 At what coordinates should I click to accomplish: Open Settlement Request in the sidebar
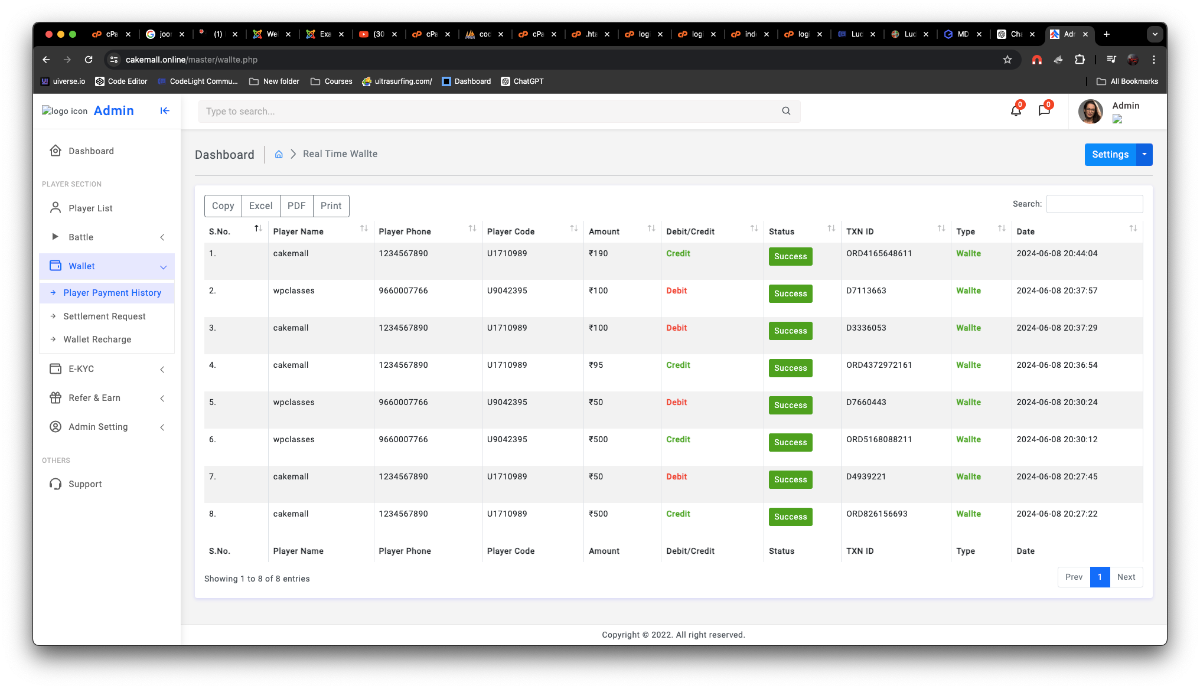click(104, 316)
